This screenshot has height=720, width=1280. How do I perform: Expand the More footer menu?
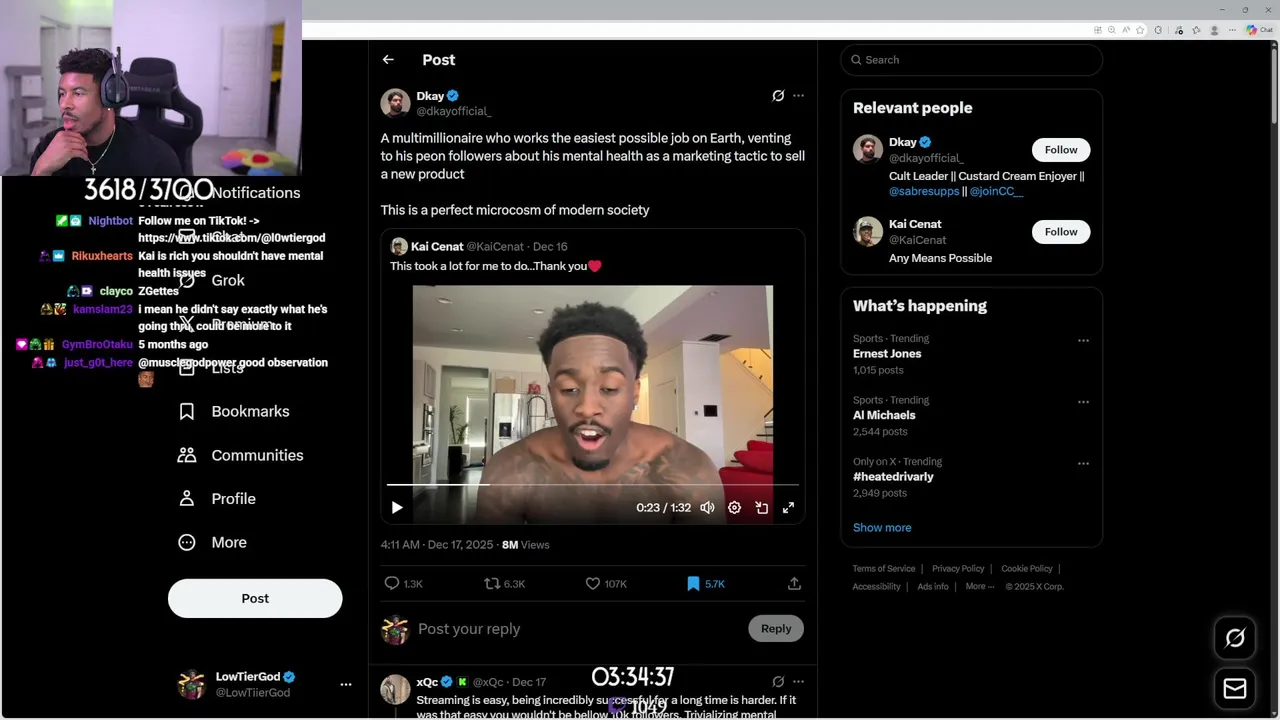click(980, 587)
